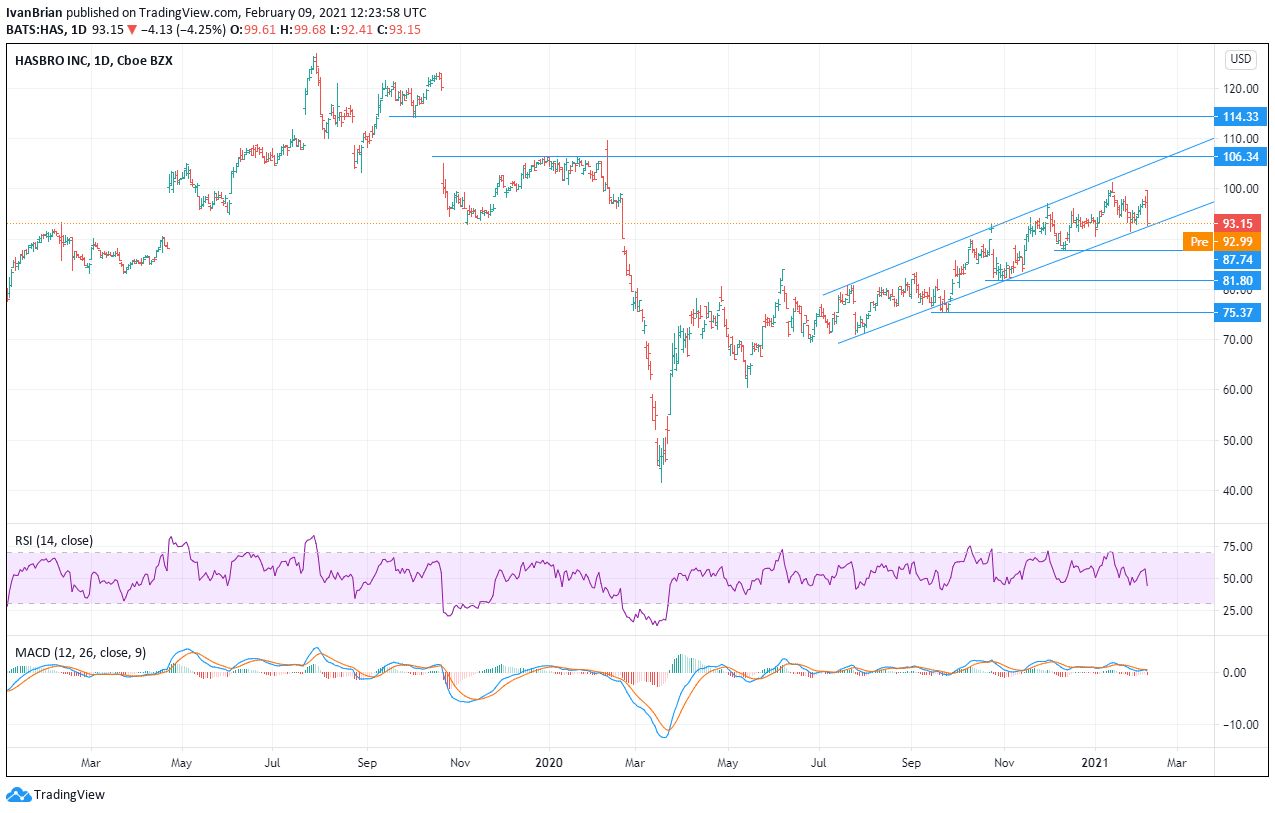This screenshot has height=813, width=1275.
Task: Click the TradingView logo icon
Action: click(x=18, y=795)
